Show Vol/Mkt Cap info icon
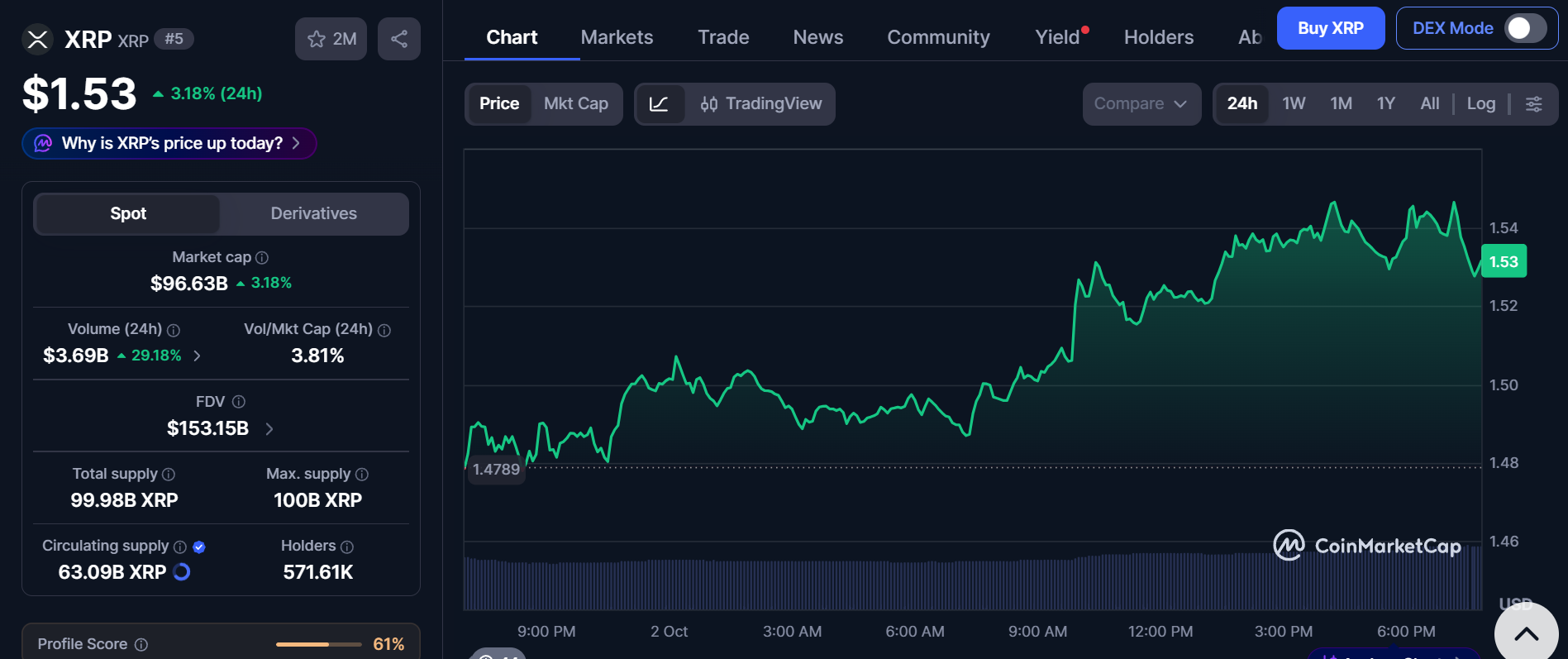The image size is (1568, 659). (x=384, y=330)
